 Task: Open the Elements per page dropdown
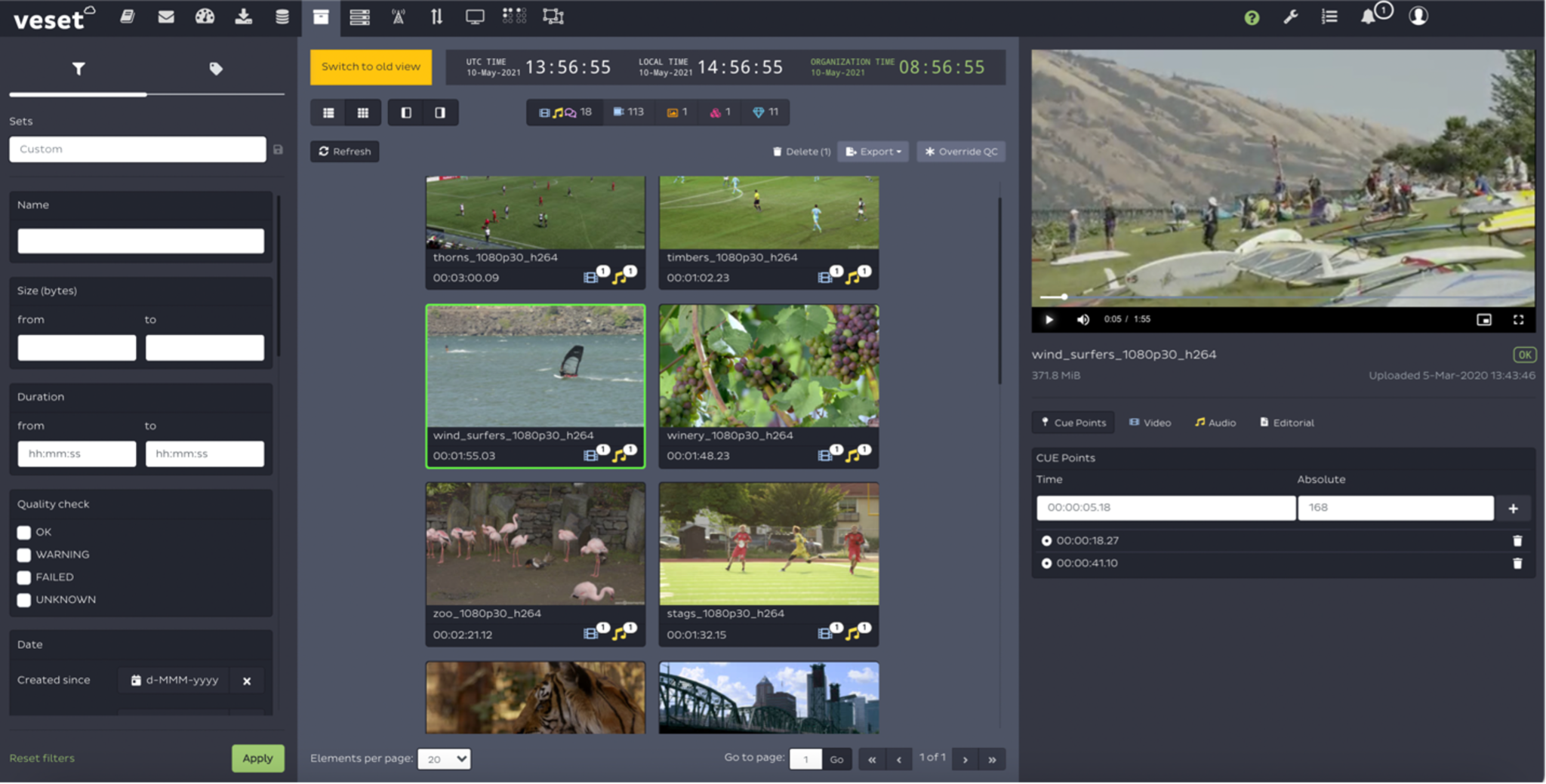pyautogui.click(x=444, y=759)
